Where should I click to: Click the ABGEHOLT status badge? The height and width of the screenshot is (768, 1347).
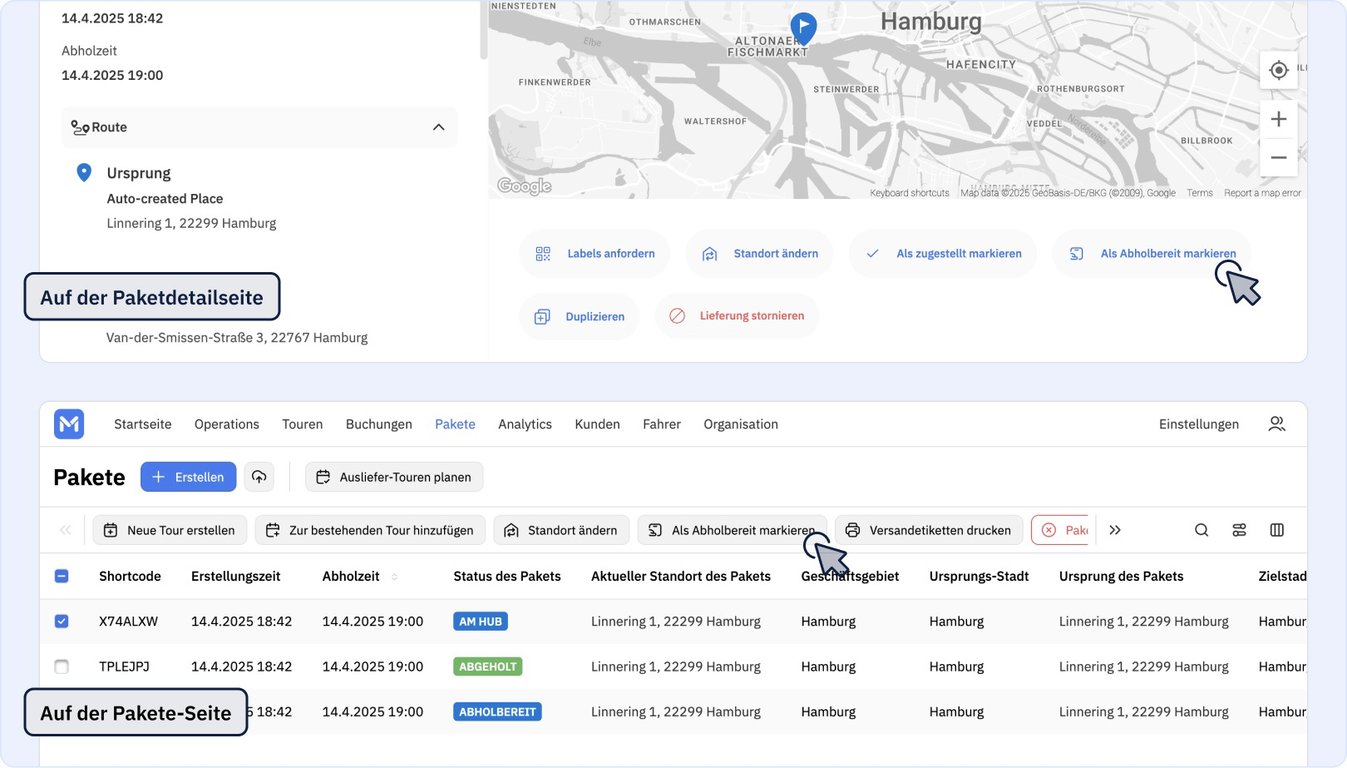[488, 666]
